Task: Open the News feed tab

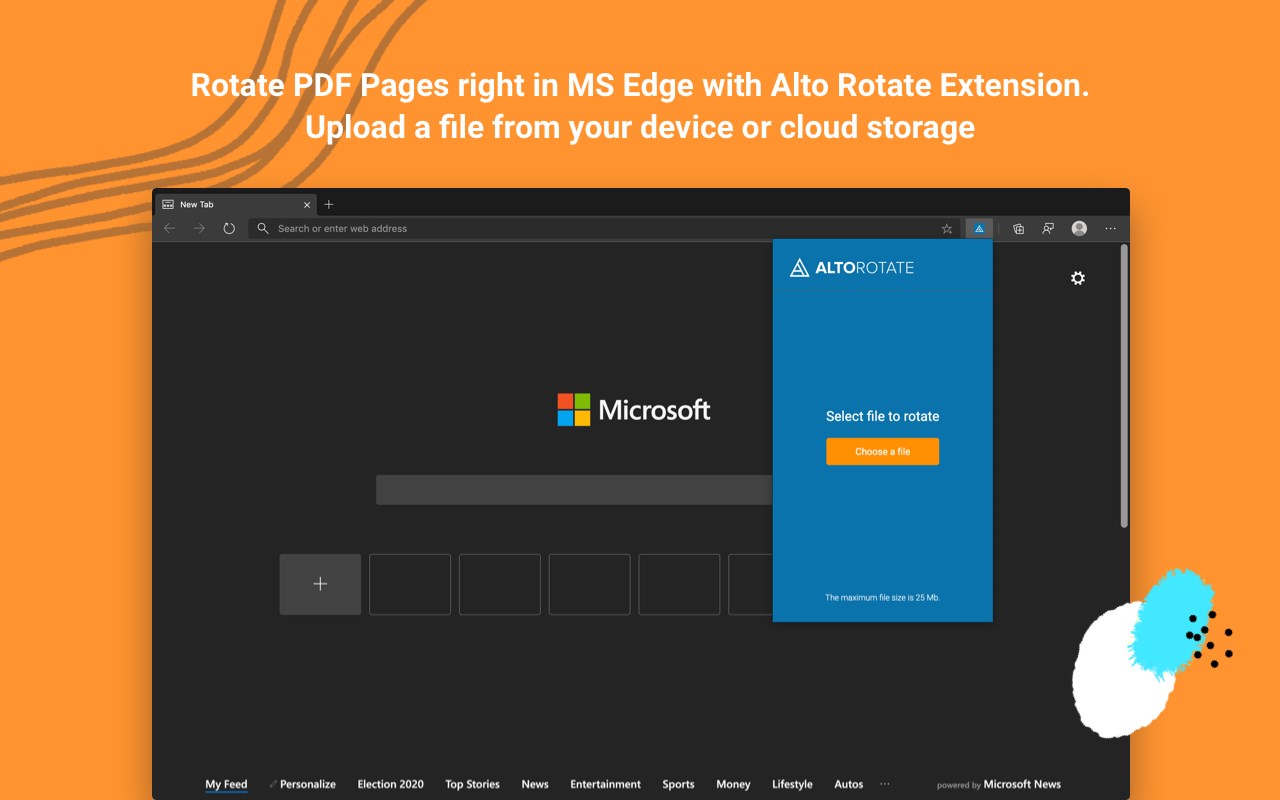Action: [535, 784]
